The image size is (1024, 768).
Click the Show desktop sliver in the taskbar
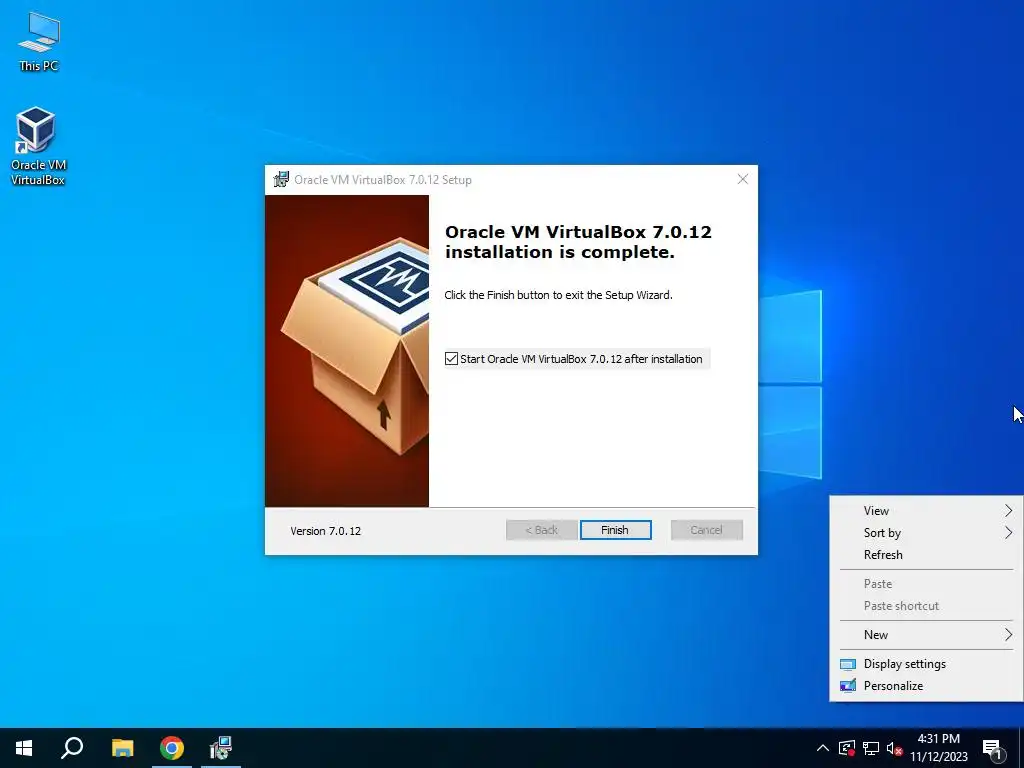[1021, 748]
